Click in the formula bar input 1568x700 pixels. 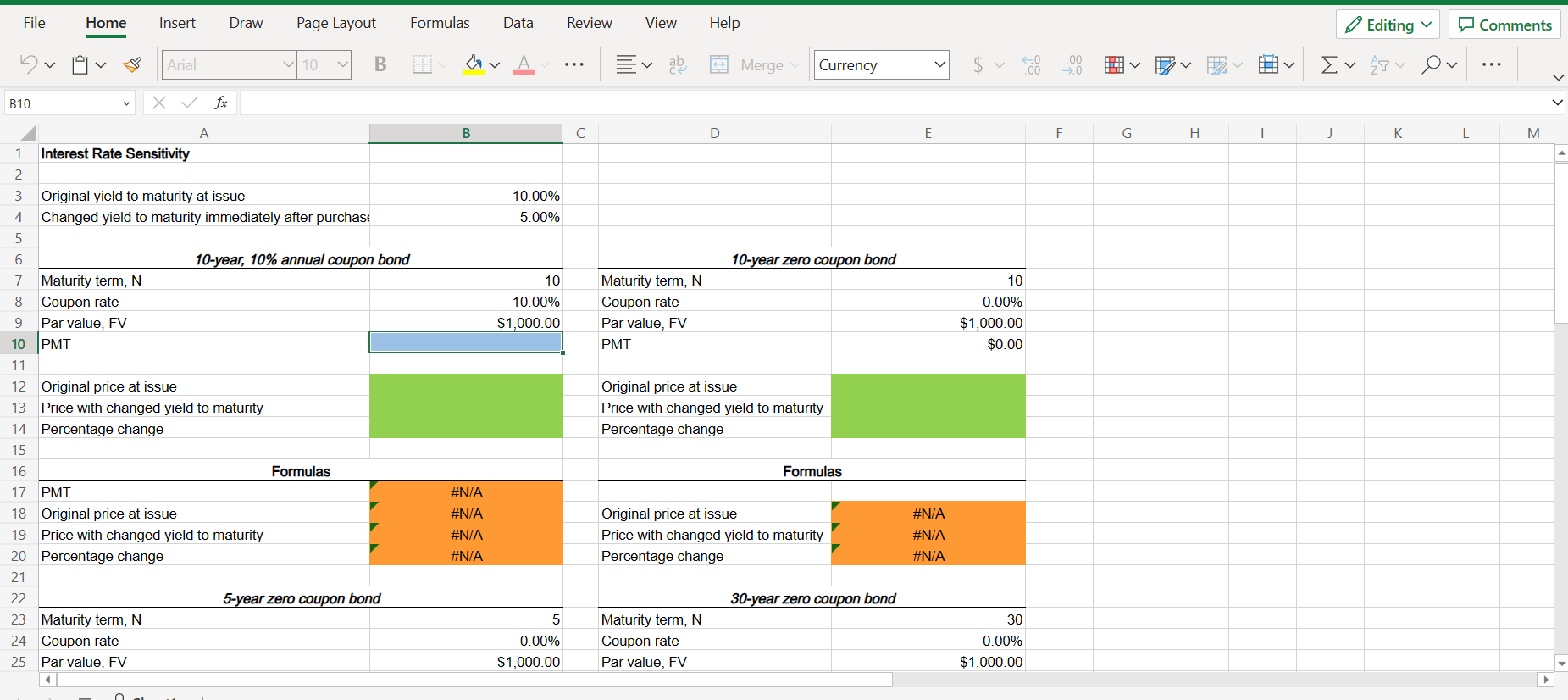click(894, 103)
